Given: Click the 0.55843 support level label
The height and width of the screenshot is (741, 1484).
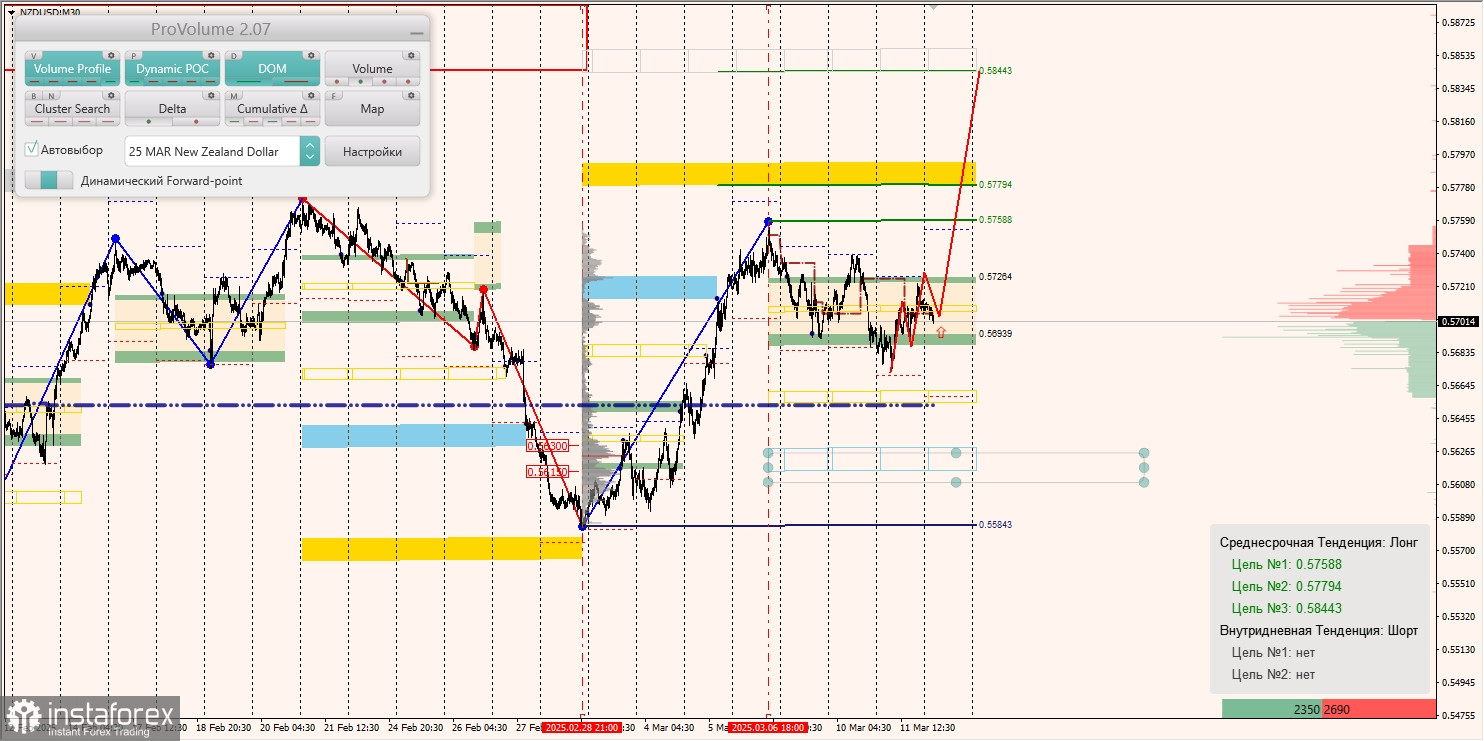Looking at the screenshot, I should [996, 524].
